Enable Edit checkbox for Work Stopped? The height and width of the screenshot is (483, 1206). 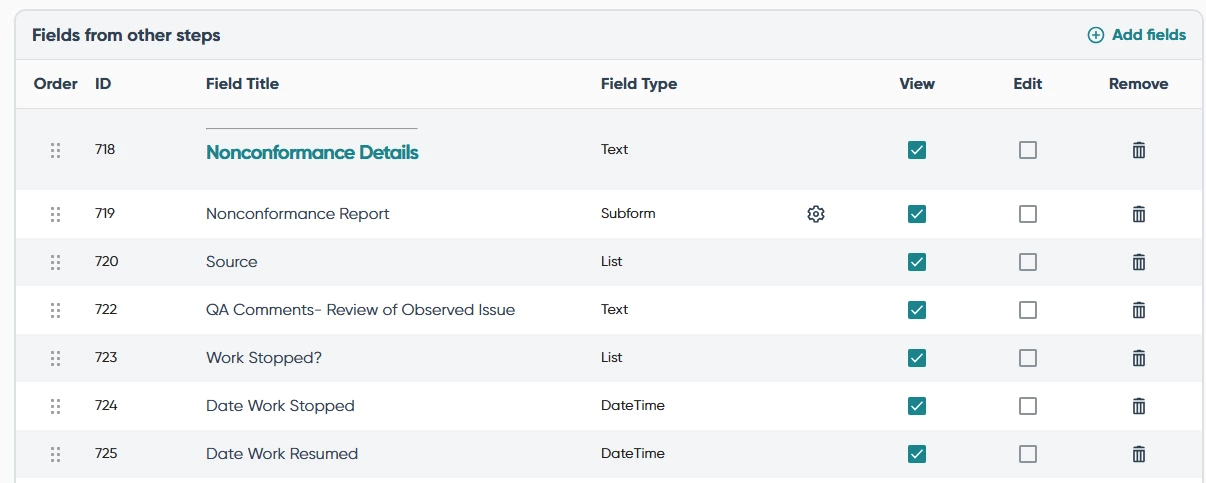[1028, 358]
